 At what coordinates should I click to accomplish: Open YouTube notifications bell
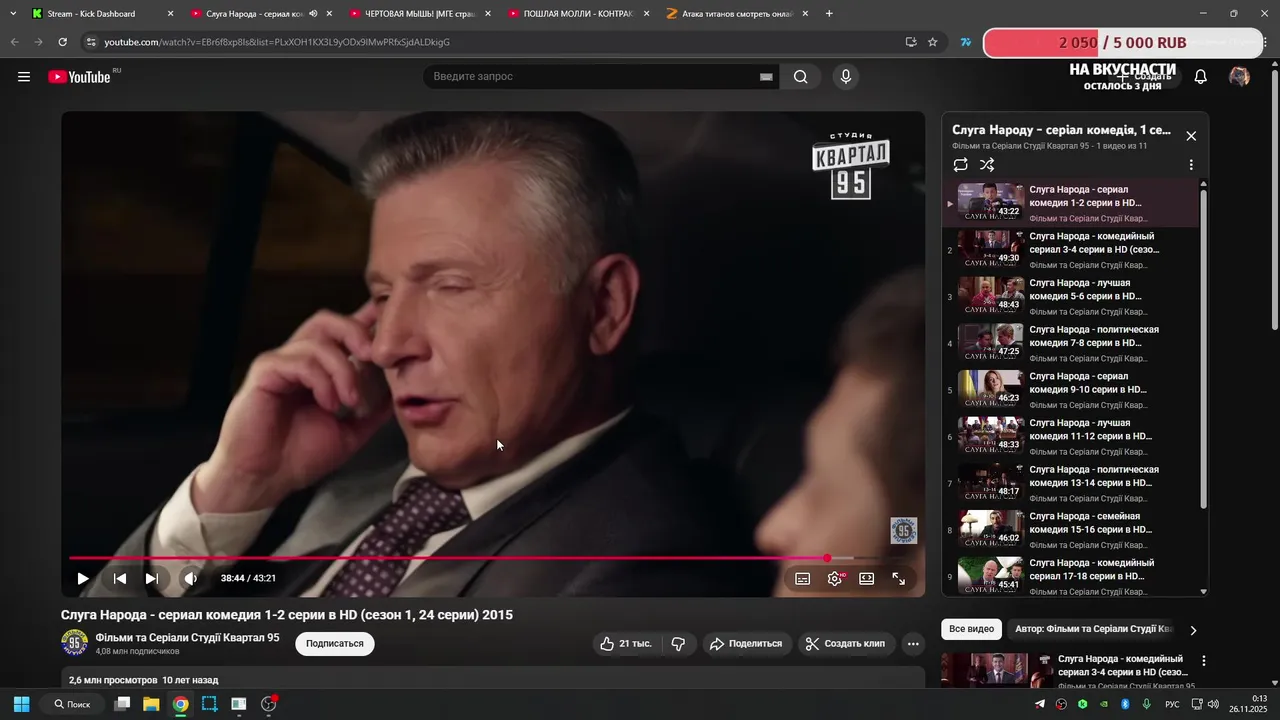click(1201, 77)
